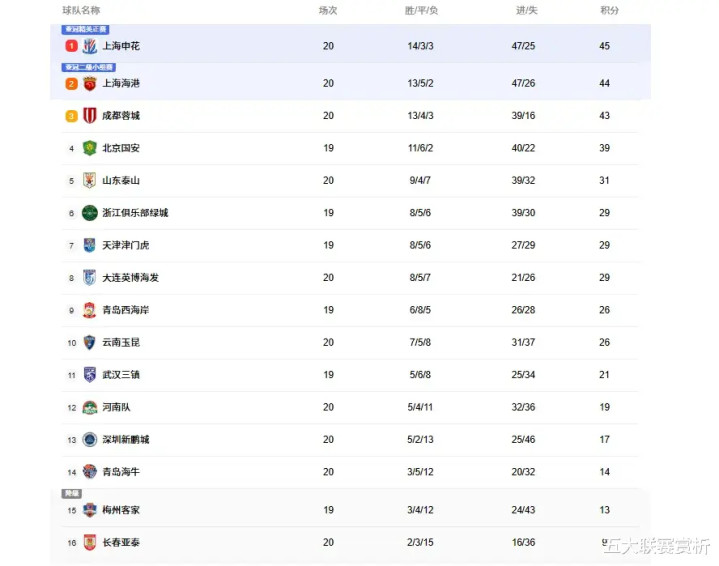Click the blue AFC Champions tag above rank 1
Screen dimensions: 719x566
point(85,29)
